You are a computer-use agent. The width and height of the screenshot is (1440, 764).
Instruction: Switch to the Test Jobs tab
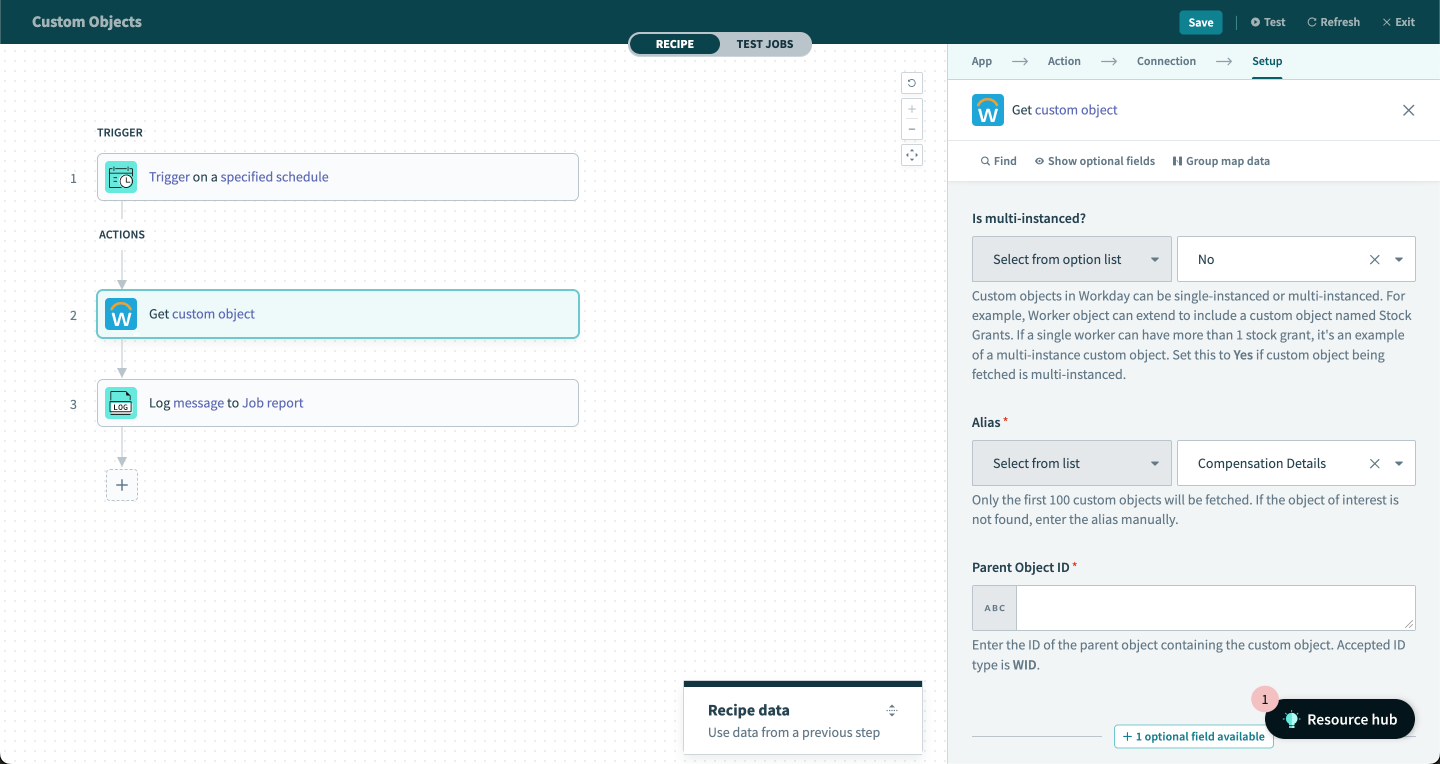764,44
